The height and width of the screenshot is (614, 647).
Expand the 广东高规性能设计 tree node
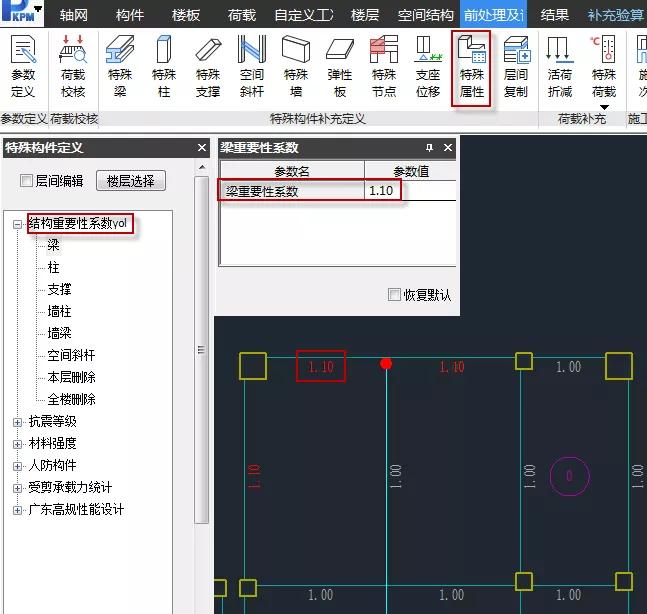coord(17,510)
